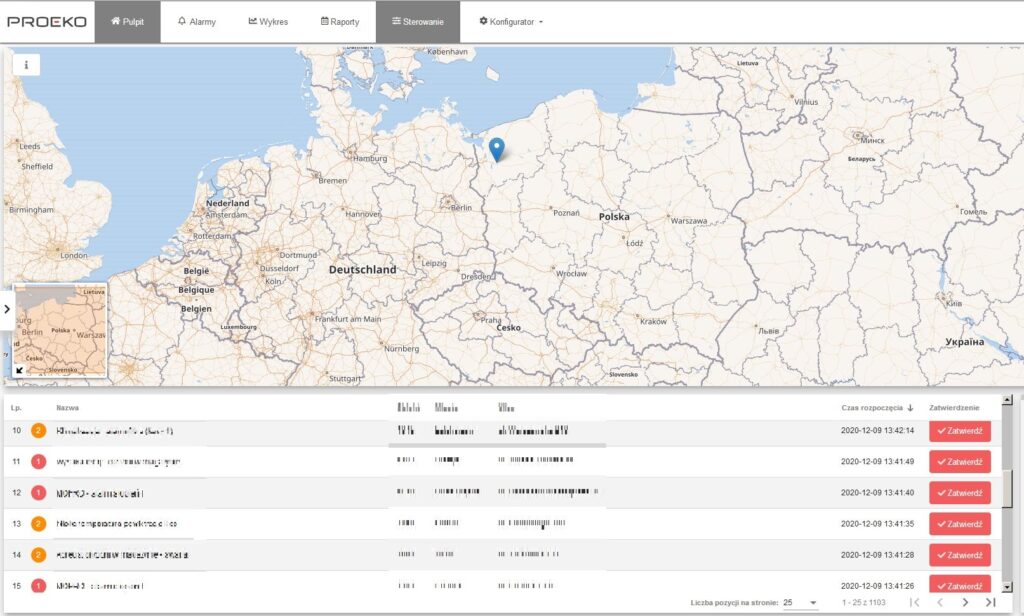Go to the previous page of alarms
Image resolution: width=1024 pixels, height=616 pixels.
(x=940, y=602)
